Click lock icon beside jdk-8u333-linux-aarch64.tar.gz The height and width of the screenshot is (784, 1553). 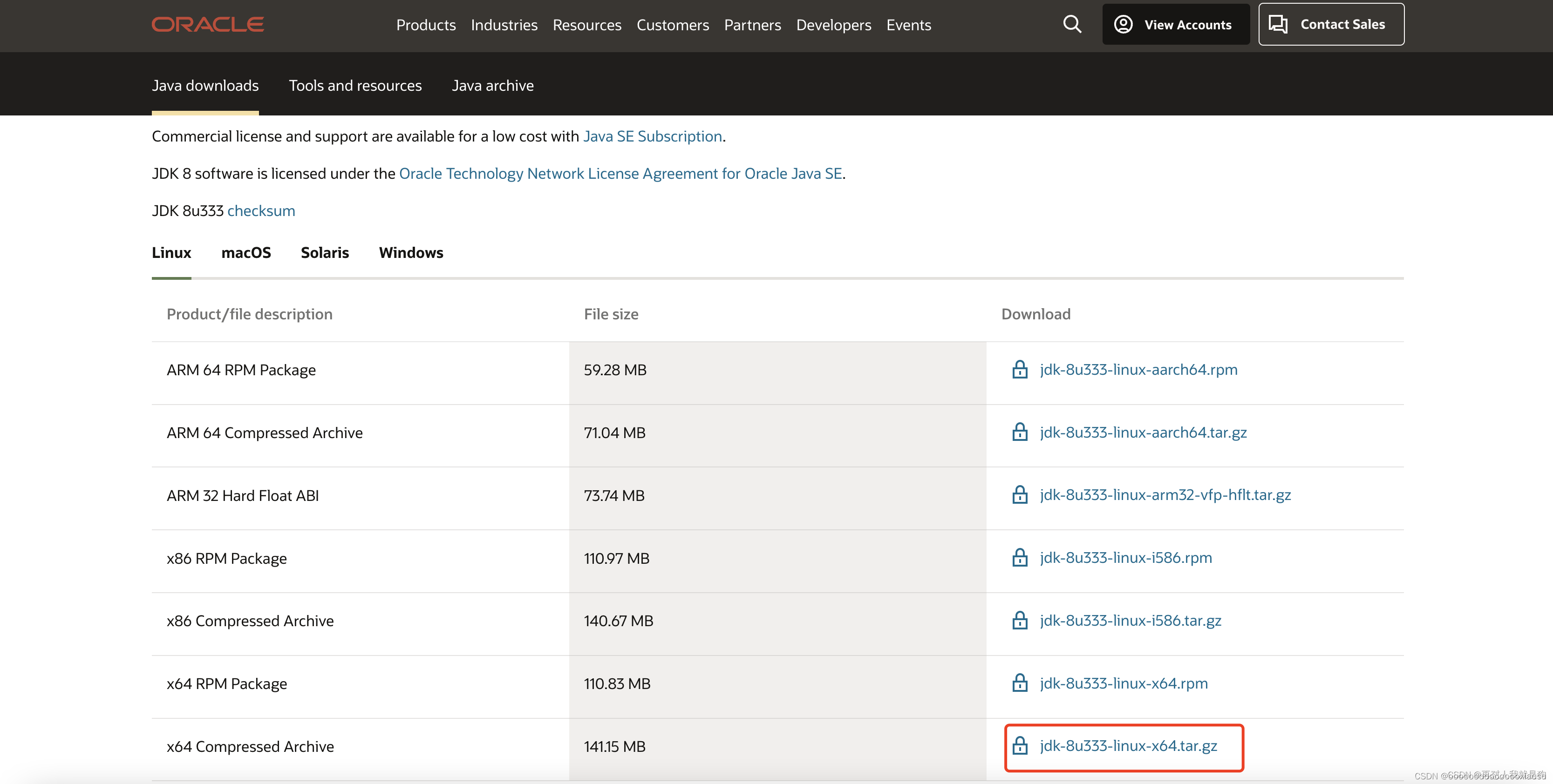point(1020,432)
